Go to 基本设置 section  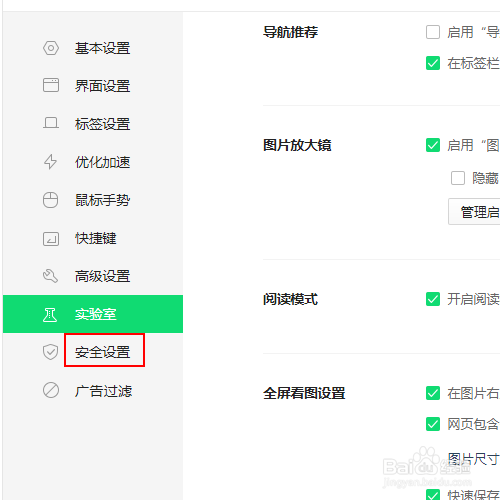(x=102, y=48)
